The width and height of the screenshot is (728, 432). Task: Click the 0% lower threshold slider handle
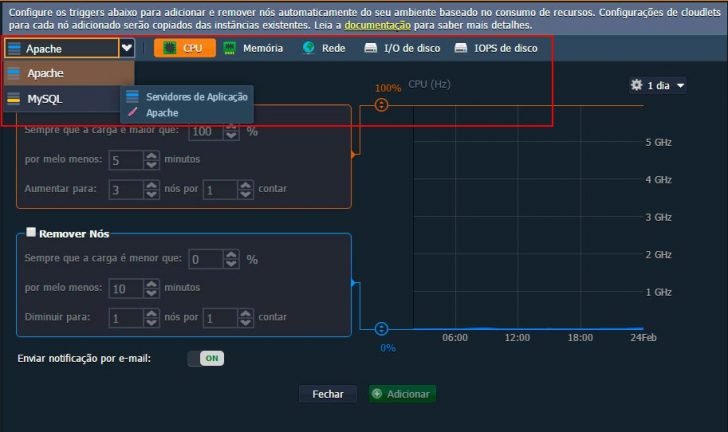tap(381, 329)
